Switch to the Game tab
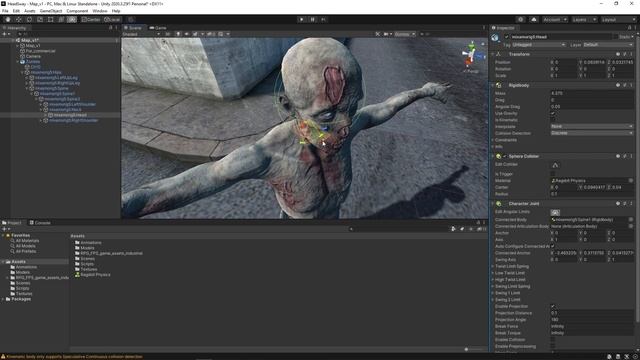Viewport: 640px width, 360px height. tap(158, 28)
